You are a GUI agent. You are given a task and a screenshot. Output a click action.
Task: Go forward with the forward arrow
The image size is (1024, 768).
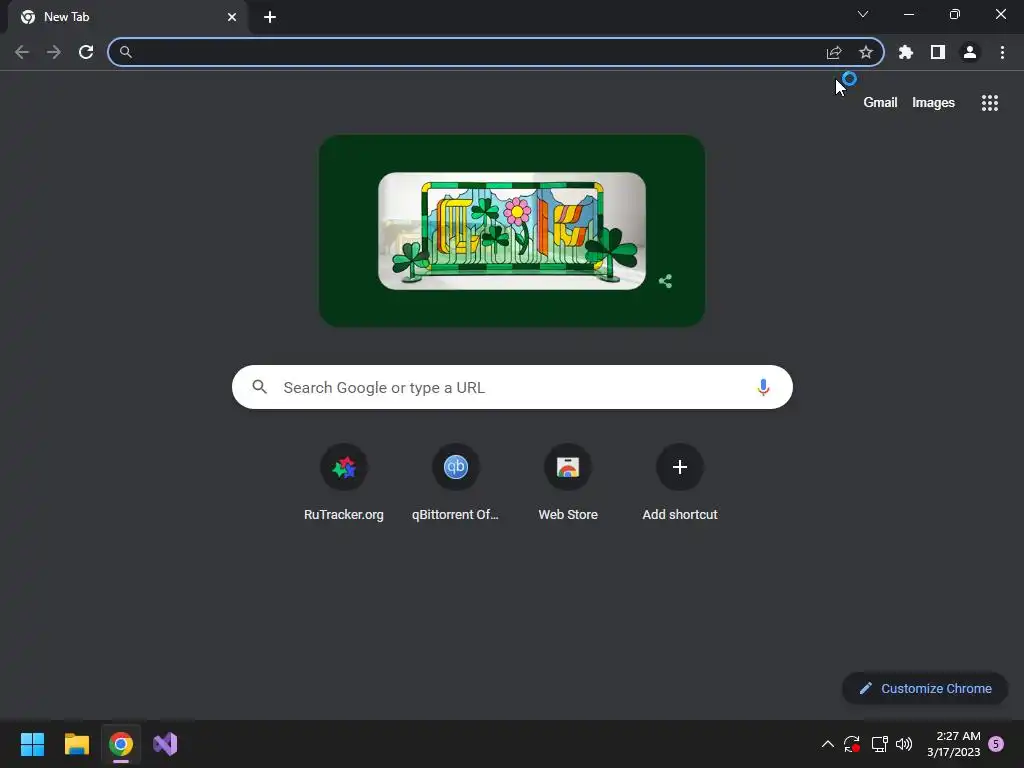(54, 52)
